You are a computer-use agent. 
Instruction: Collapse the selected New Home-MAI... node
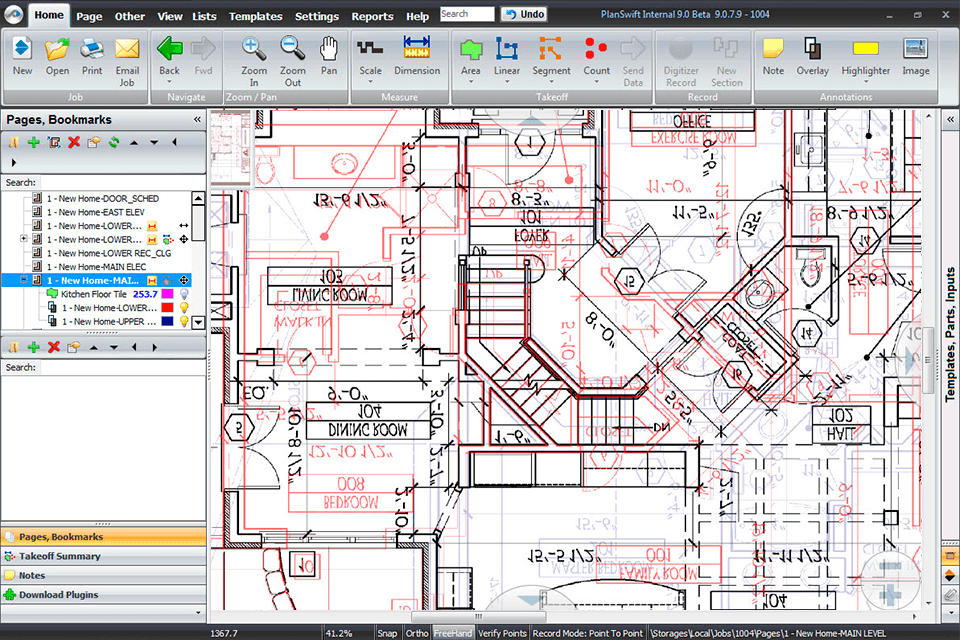tap(24, 280)
